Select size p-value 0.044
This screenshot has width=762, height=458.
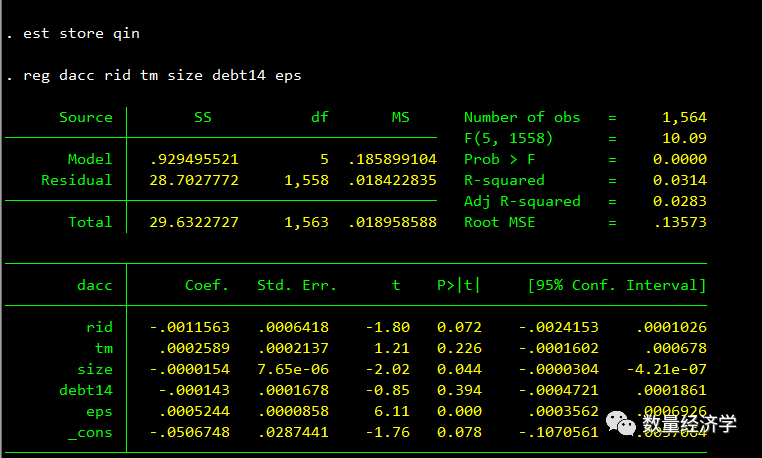[459, 370]
